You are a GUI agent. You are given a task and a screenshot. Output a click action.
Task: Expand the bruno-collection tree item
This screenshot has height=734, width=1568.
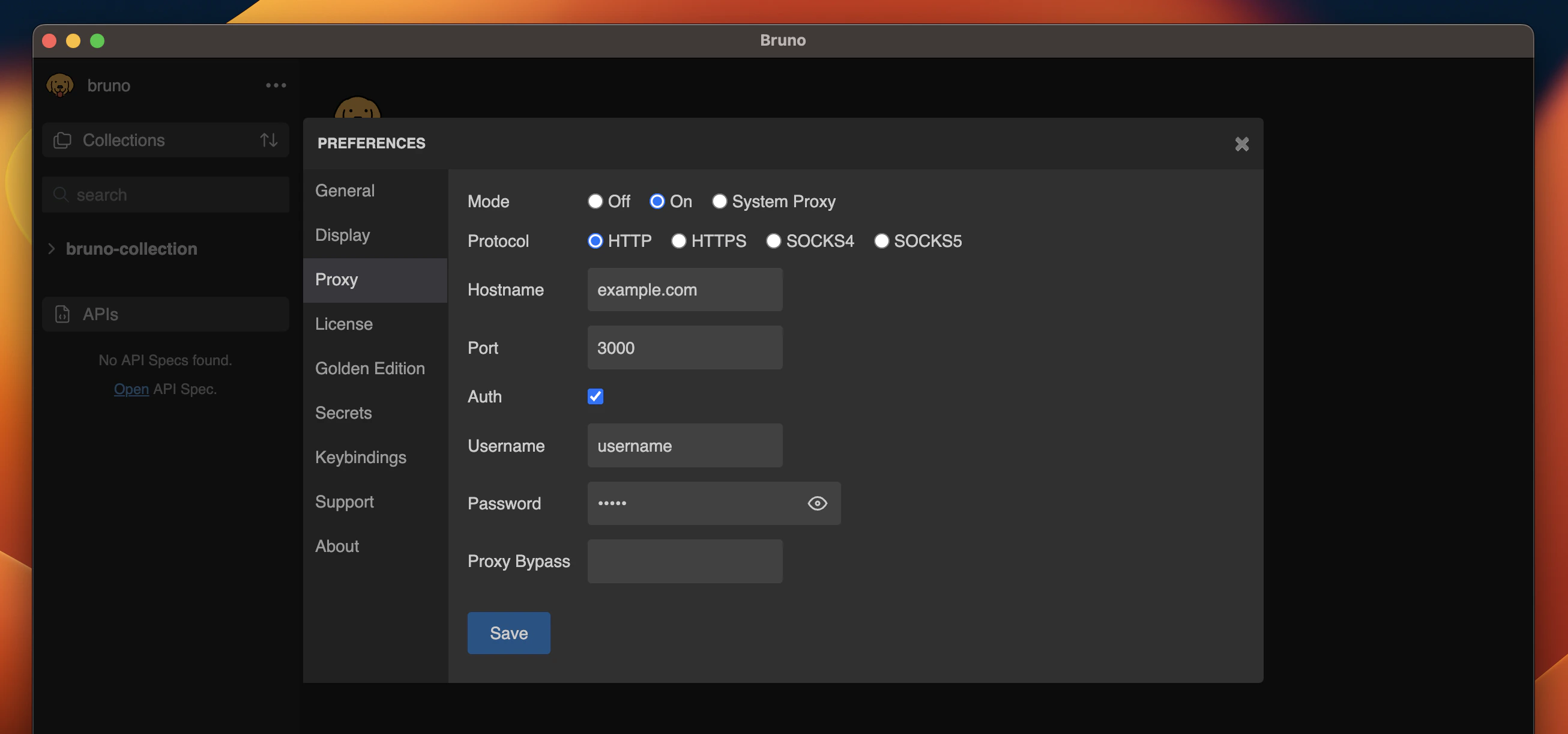point(51,249)
